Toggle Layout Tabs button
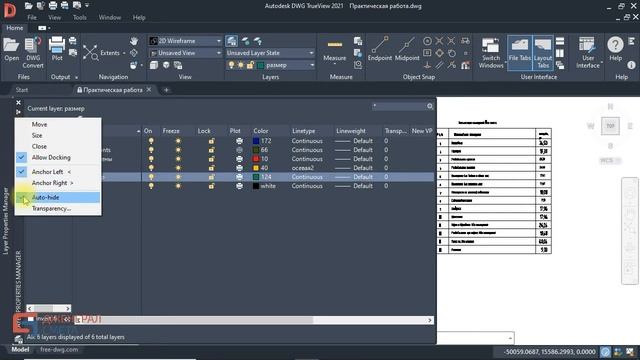 point(543,53)
